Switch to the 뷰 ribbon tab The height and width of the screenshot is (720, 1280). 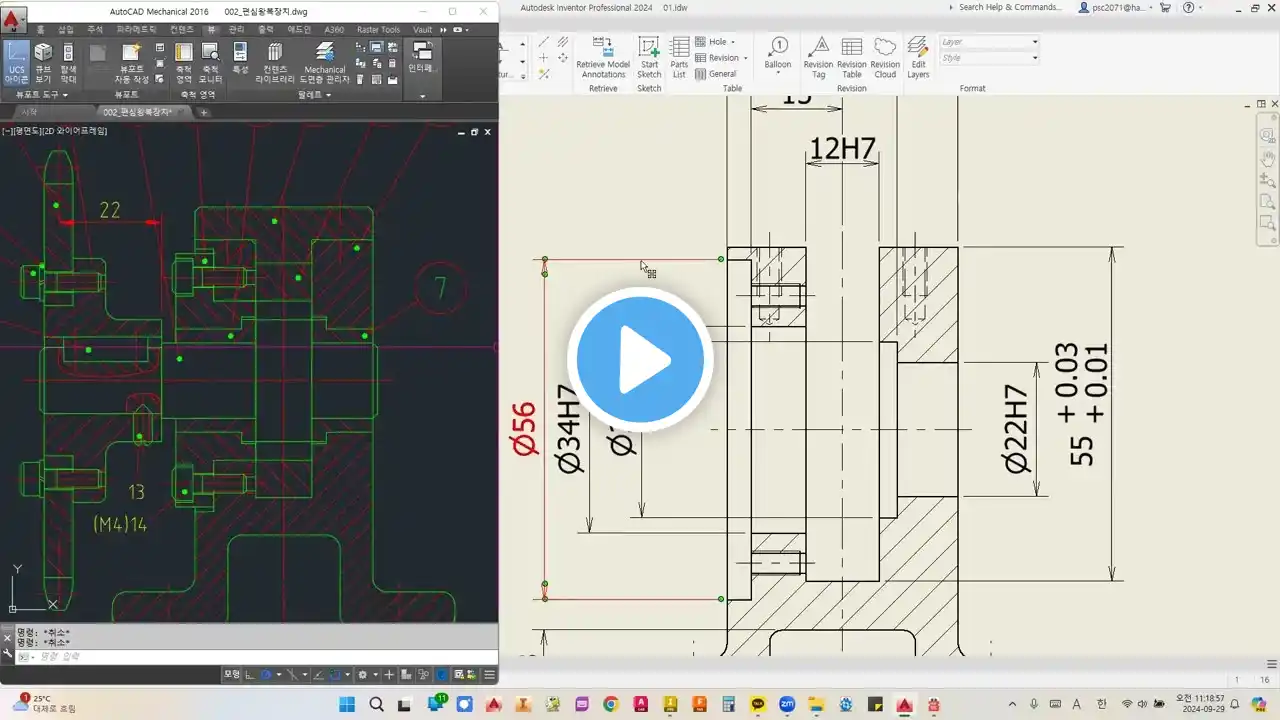click(211, 30)
